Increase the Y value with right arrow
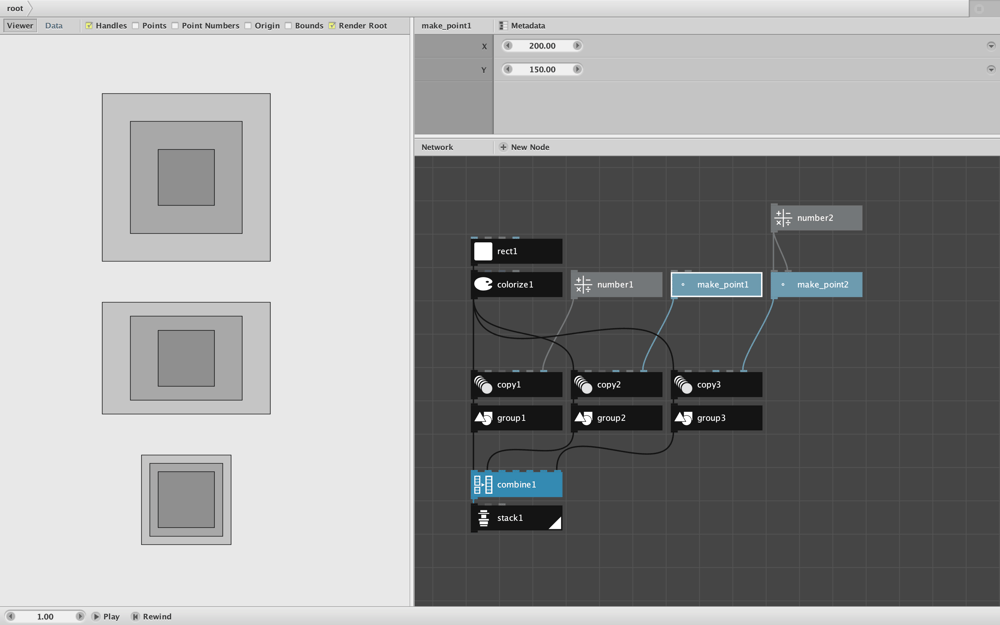Screen dimensions: 1000x625 pyautogui.click(x=577, y=70)
